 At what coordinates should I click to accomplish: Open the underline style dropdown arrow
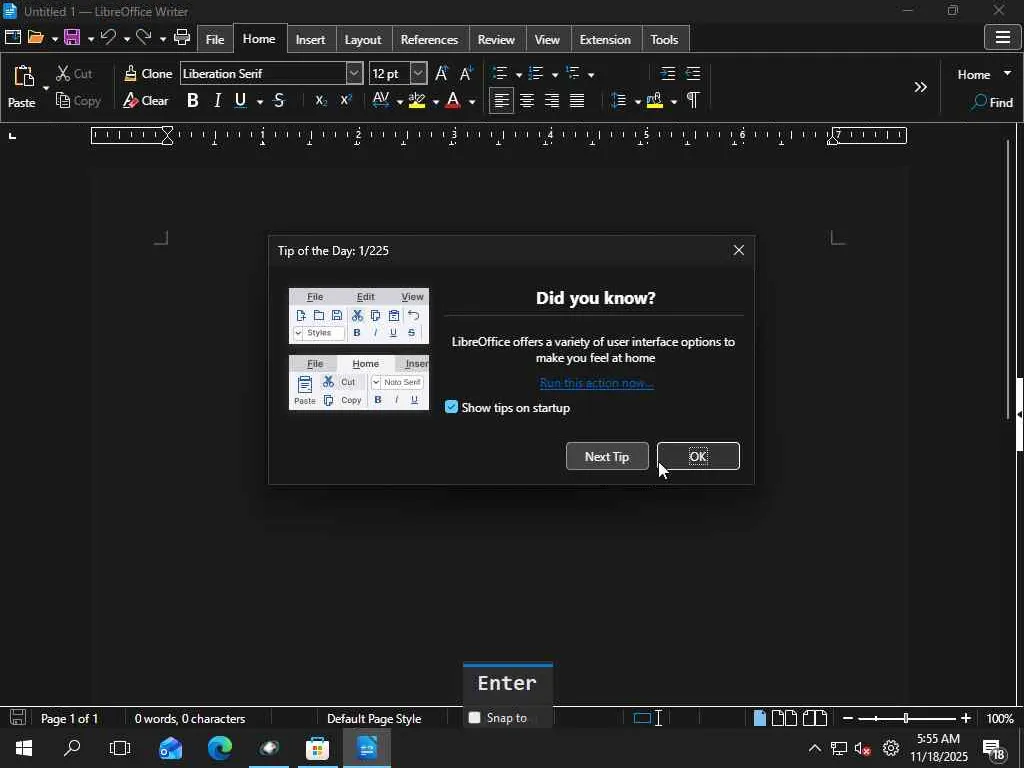point(260,102)
